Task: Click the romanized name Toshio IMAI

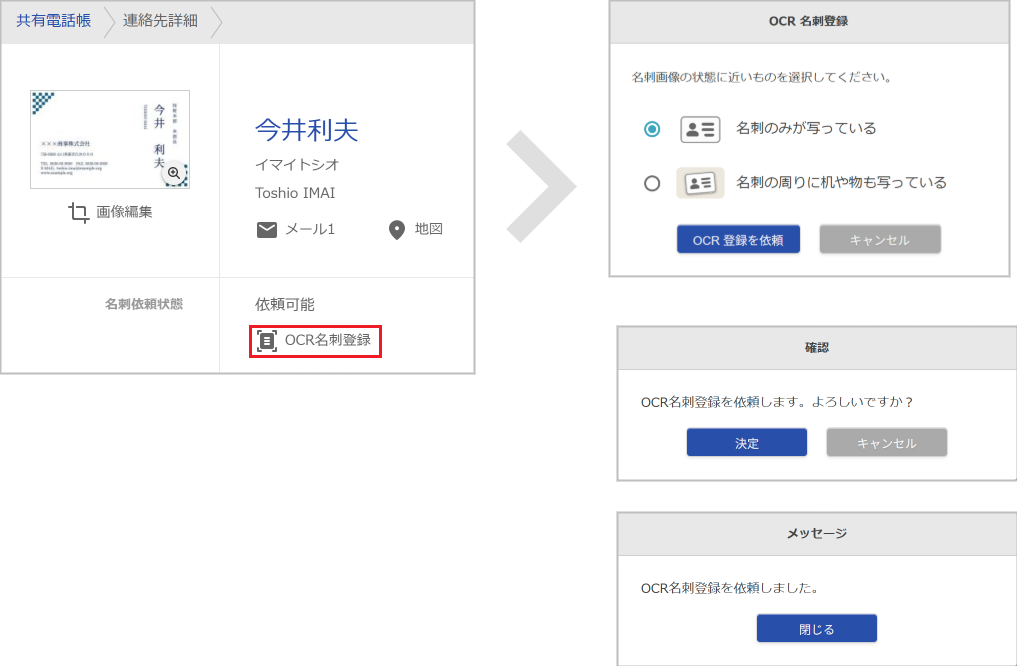Action: point(295,193)
